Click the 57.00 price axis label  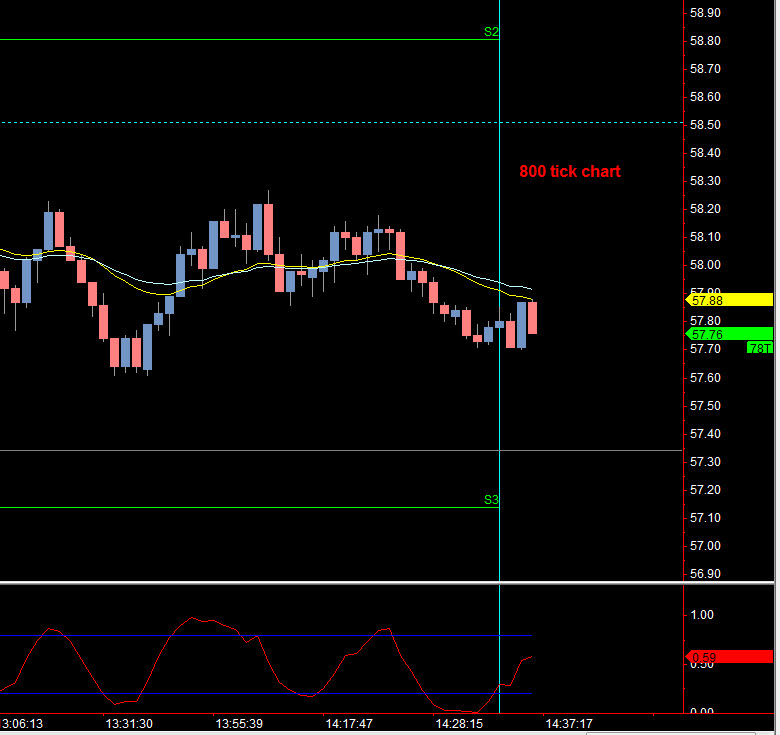(705, 546)
